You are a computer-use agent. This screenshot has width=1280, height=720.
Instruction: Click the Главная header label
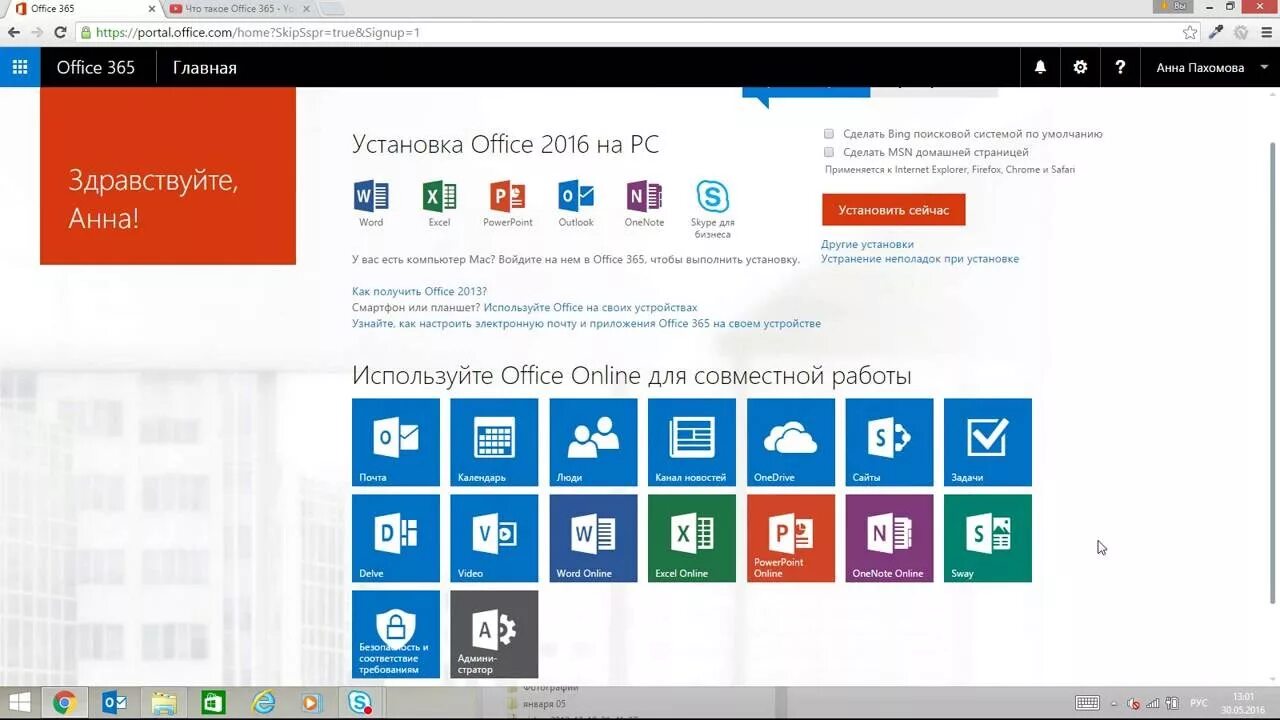click(205, 67)
